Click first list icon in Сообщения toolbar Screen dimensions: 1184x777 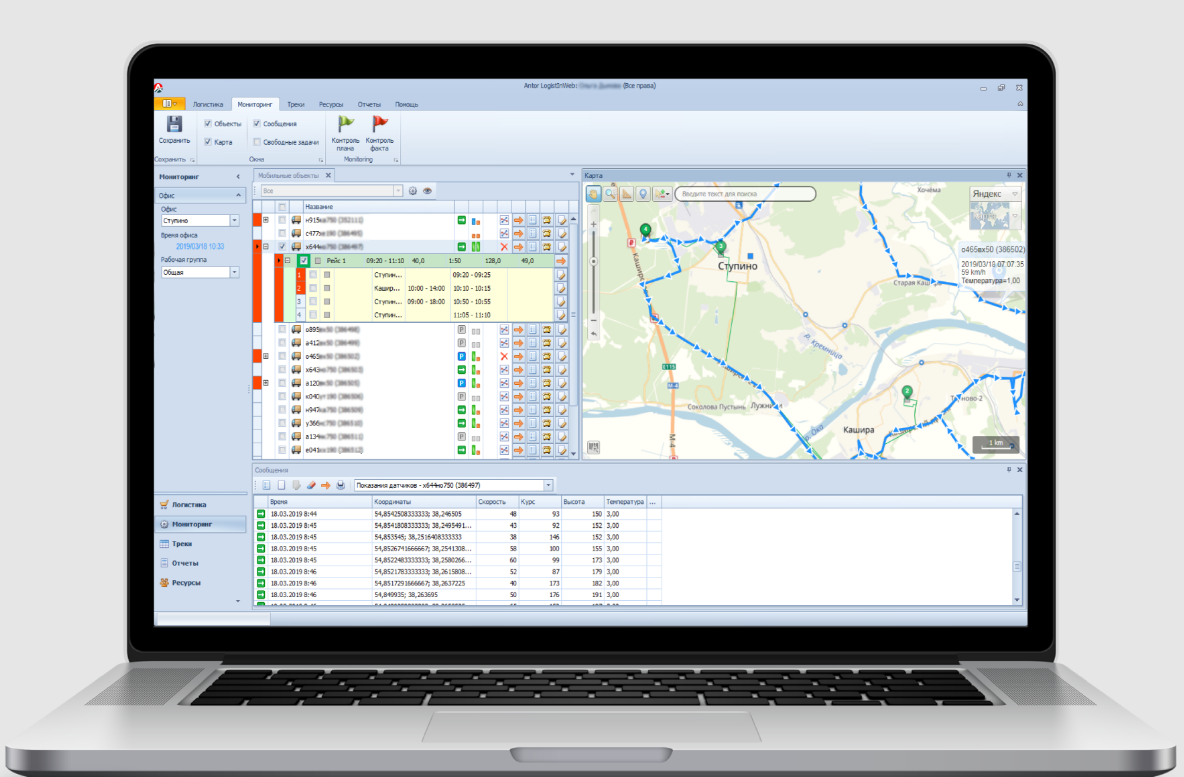267,486
